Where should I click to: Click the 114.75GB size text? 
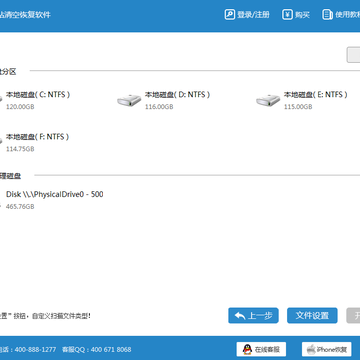pos(20,149)
